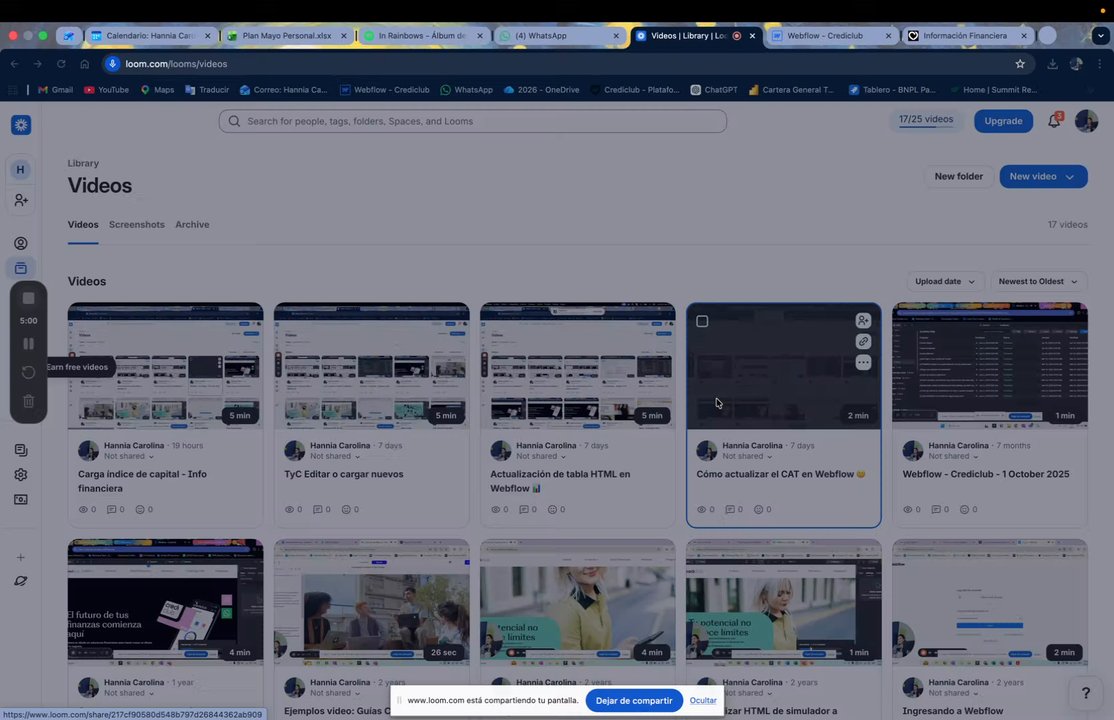Viewport: 1114px width, 720px height.
Task: Click the sidebar icon below the plus
Action: (21, 581)
